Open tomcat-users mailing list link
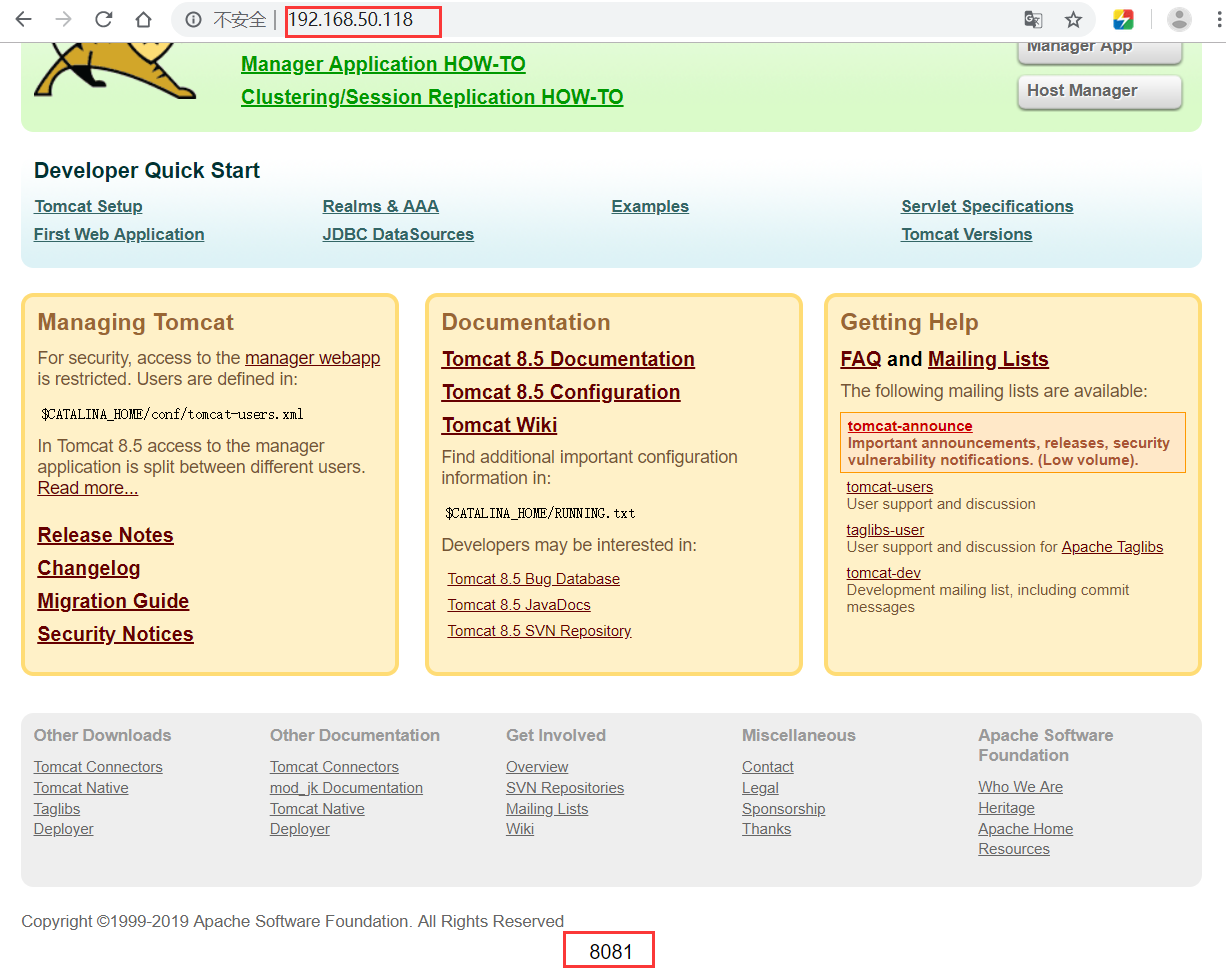Viewport: 1226px width, 972px height. [x=890, y=487]
